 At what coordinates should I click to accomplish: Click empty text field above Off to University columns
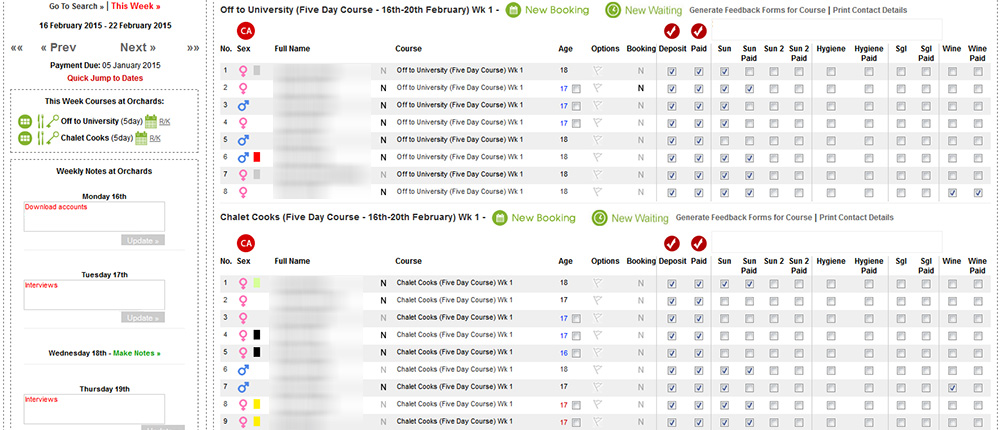(827, 29)
